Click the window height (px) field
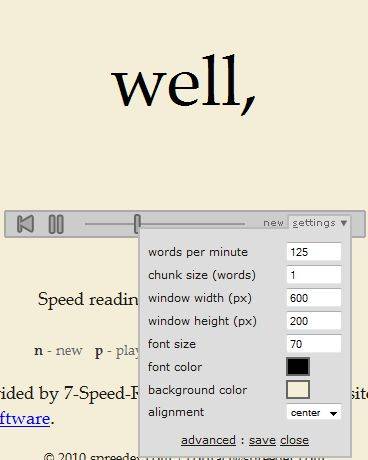368x460 pixels. point(314,321)
